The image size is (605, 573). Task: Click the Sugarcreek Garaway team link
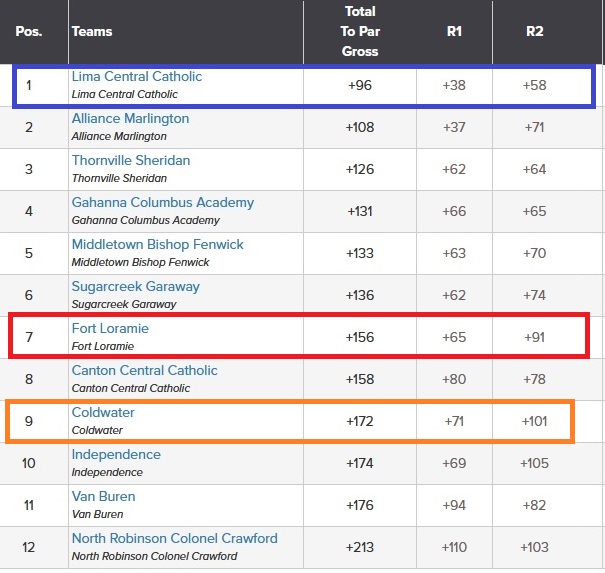coord(136,287)
